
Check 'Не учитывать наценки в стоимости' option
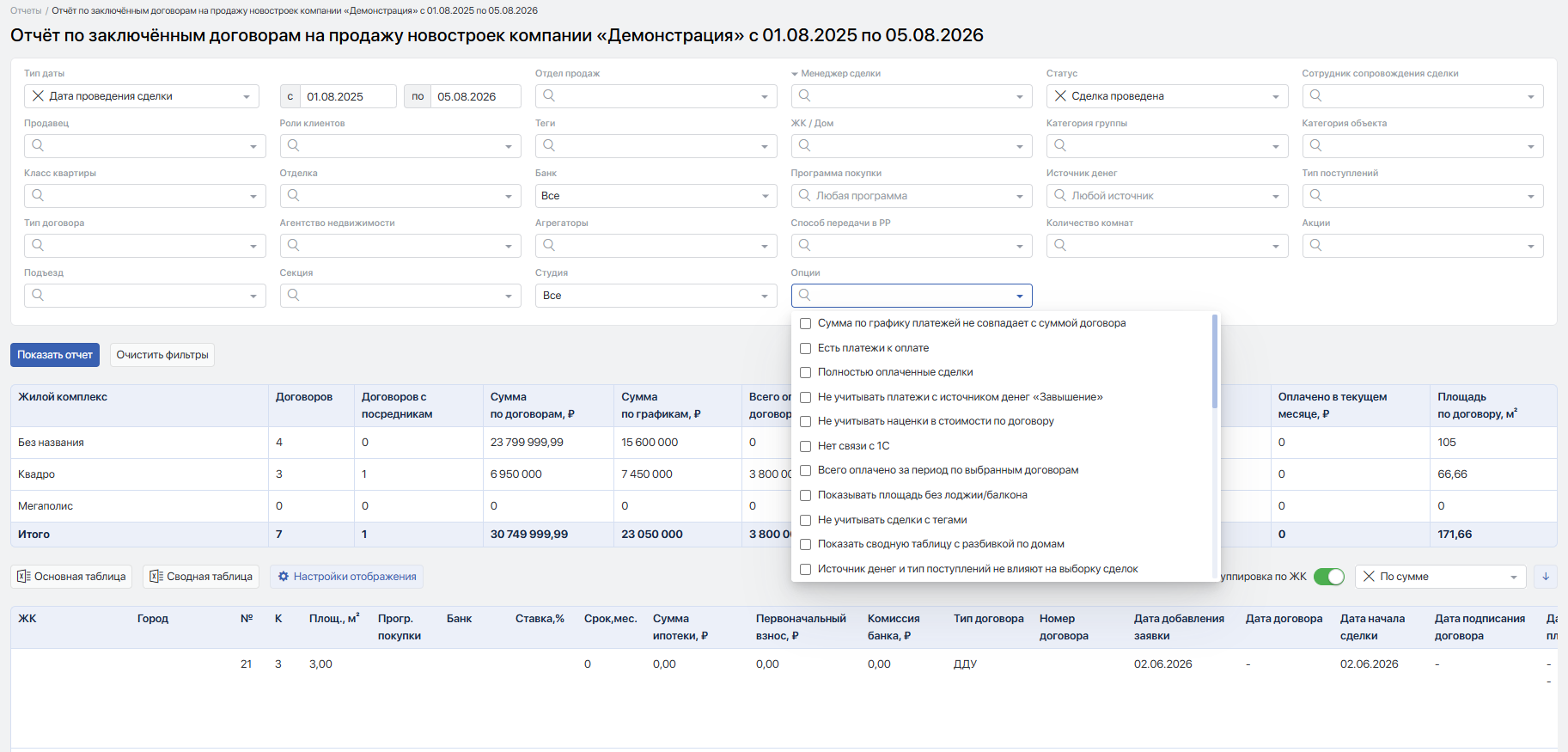click(x=806, y=422)
